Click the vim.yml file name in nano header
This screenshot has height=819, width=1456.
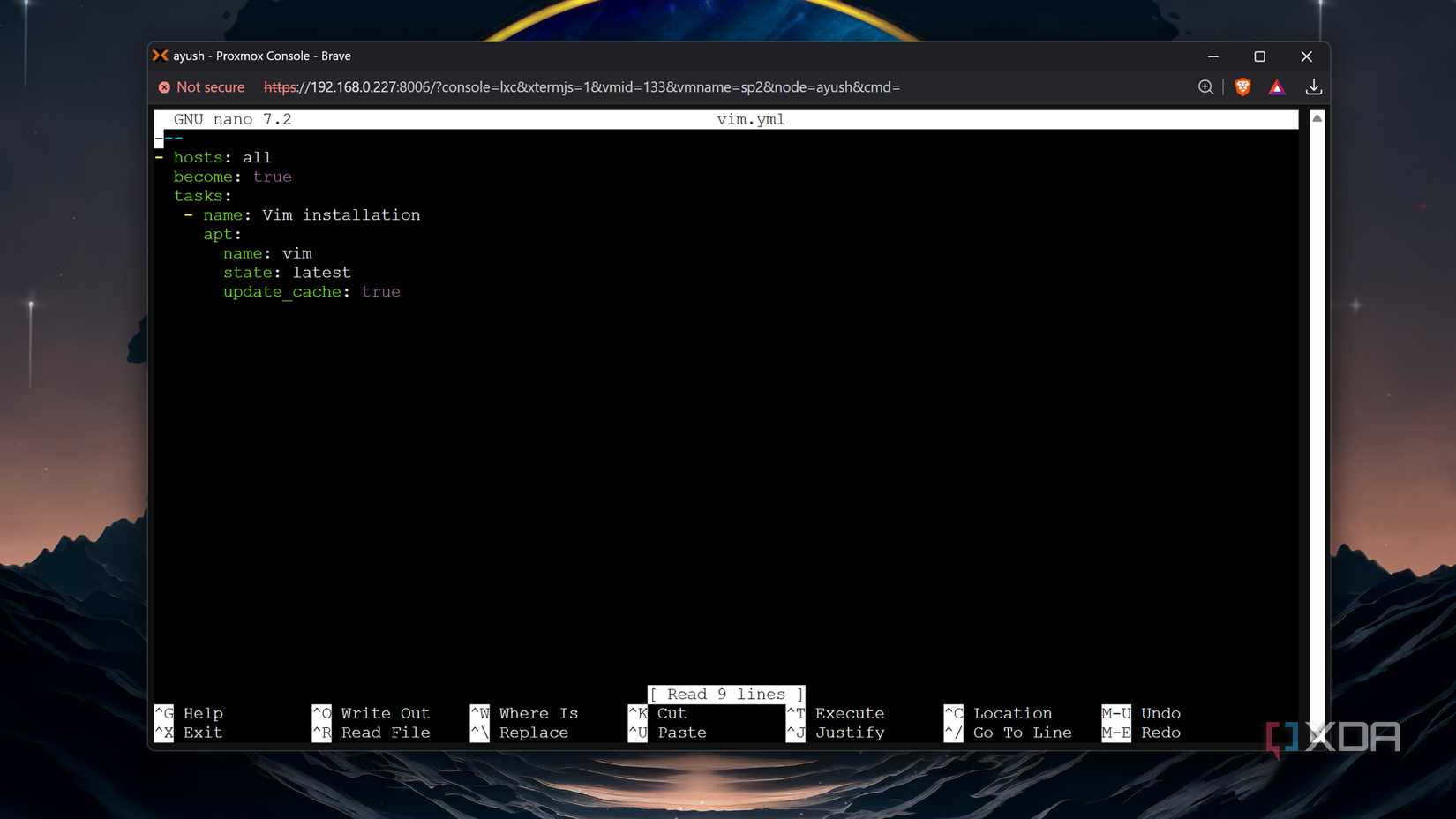751,119
